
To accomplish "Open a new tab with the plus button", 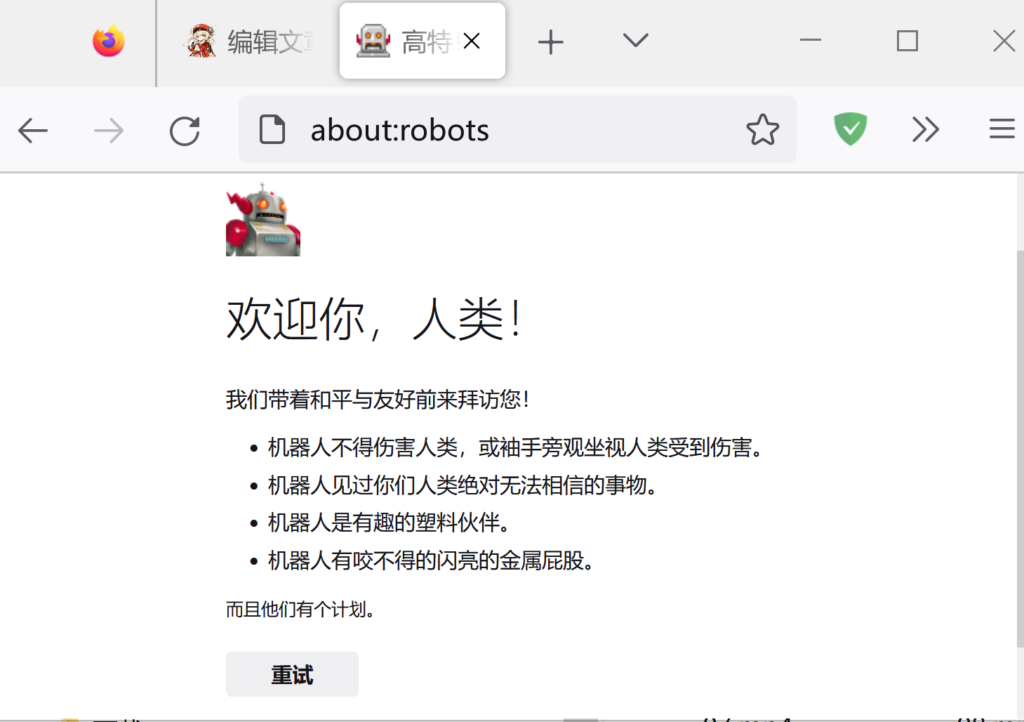I will 550,41.
